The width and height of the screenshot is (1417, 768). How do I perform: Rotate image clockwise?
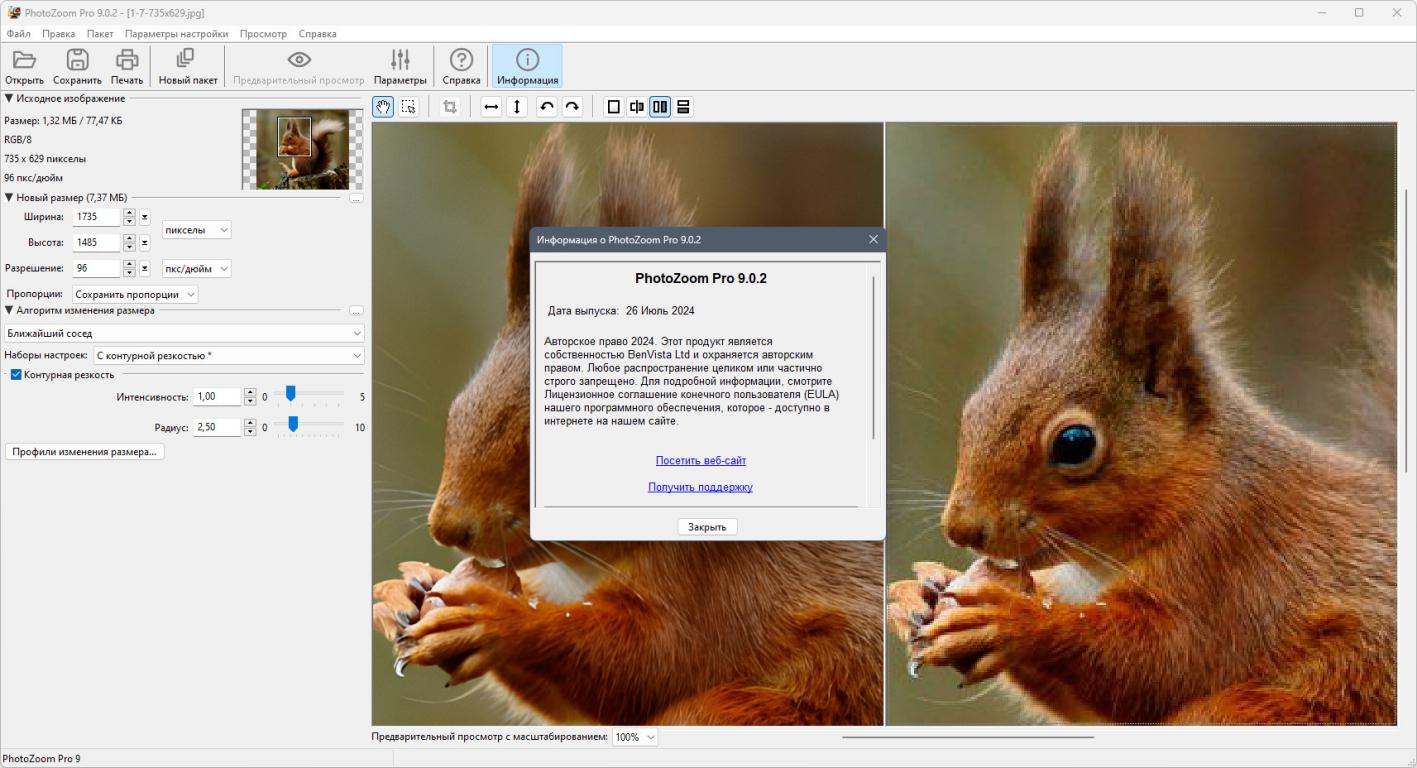tap(572, 107)
